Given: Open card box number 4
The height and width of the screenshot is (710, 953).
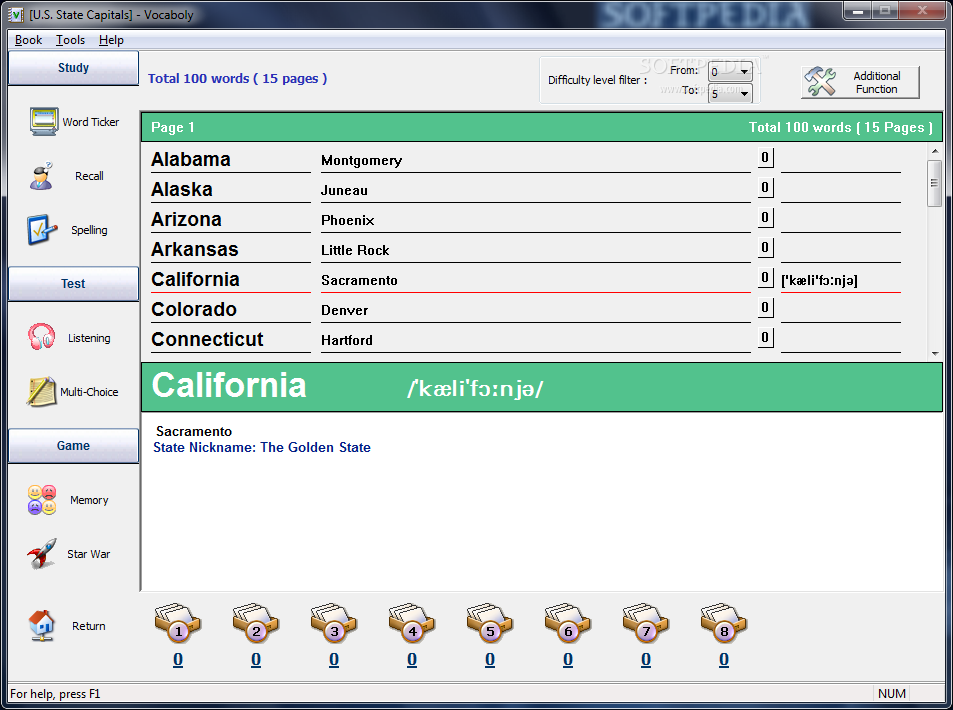Looking at the screenshot, I should [x=411, y=623].
